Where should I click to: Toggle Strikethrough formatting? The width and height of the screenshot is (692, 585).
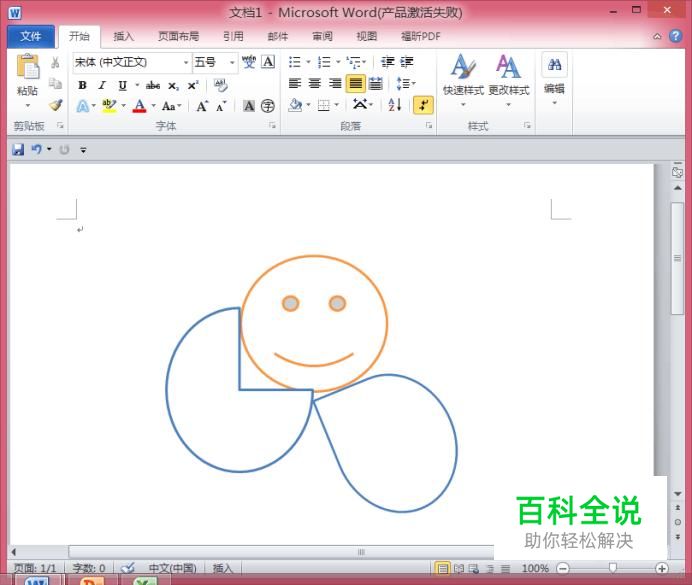(x=153, y=85)
